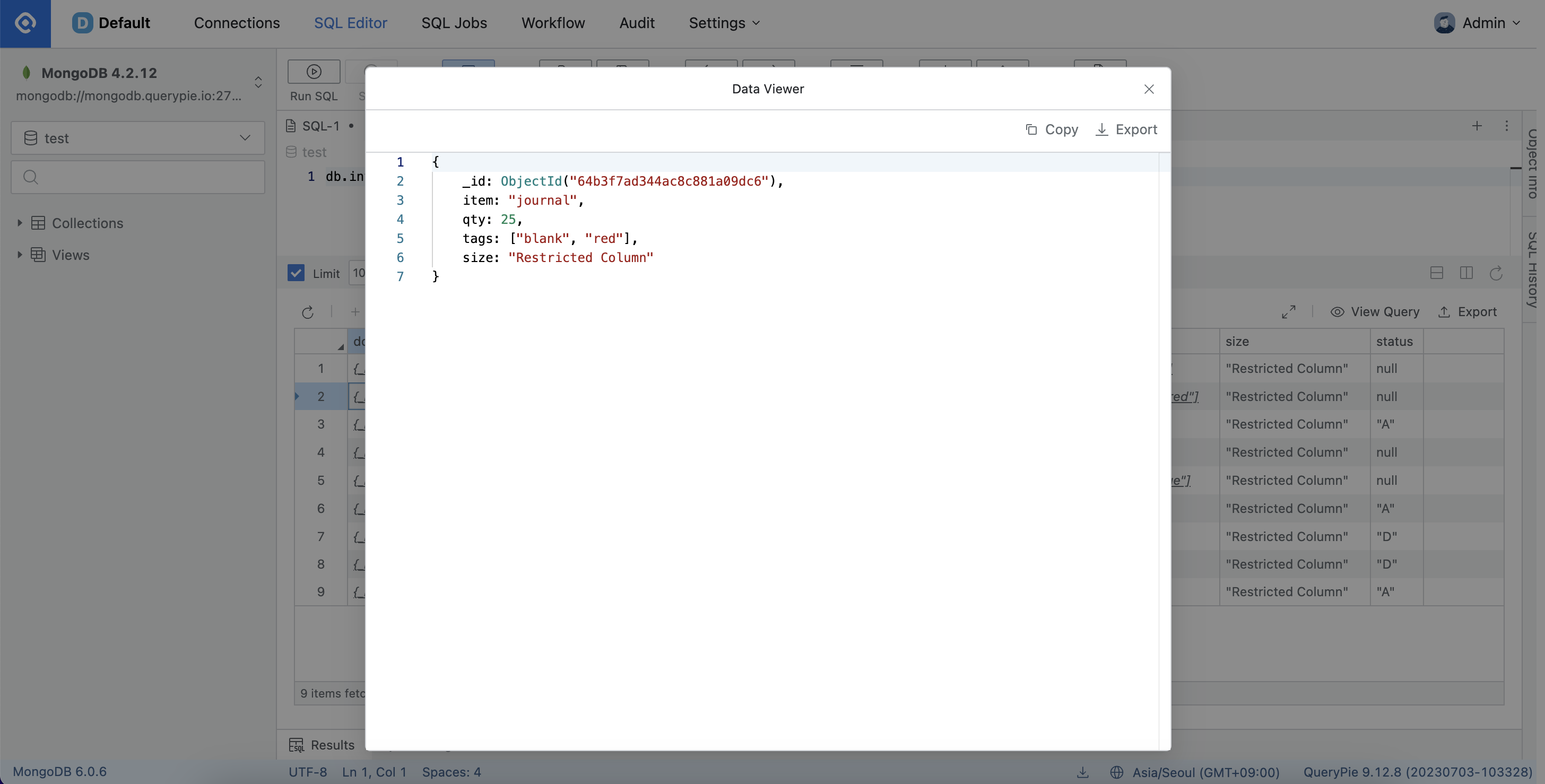Click the timezone globe icon
Viewport: 1545px width, 784px height.
pyautogui.click(x=1116, y=772)
